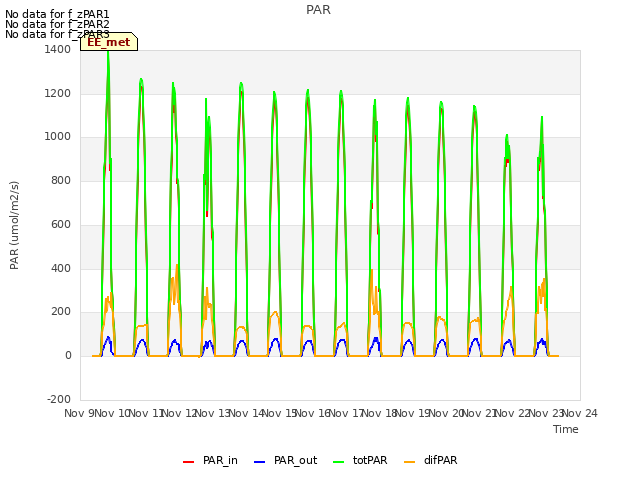Click the orange difPAR legend color marker
Viewport: 640px width, 480px height.
pyautogui.click(x=409, y=462)
